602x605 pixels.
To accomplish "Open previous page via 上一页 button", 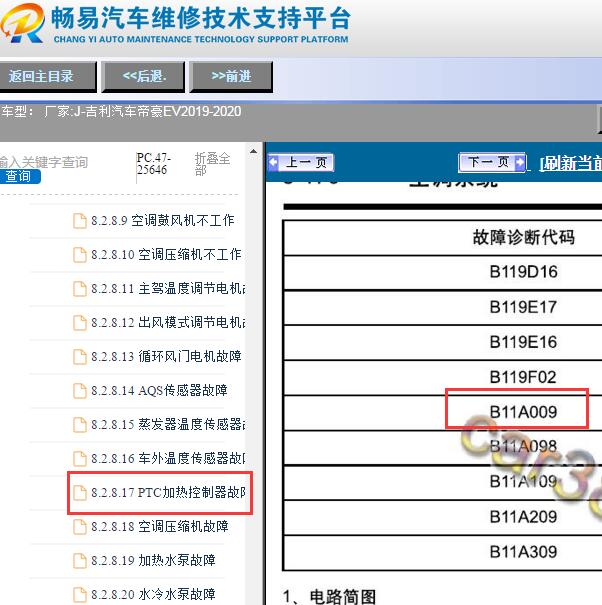I will click(x=301, y=162).
